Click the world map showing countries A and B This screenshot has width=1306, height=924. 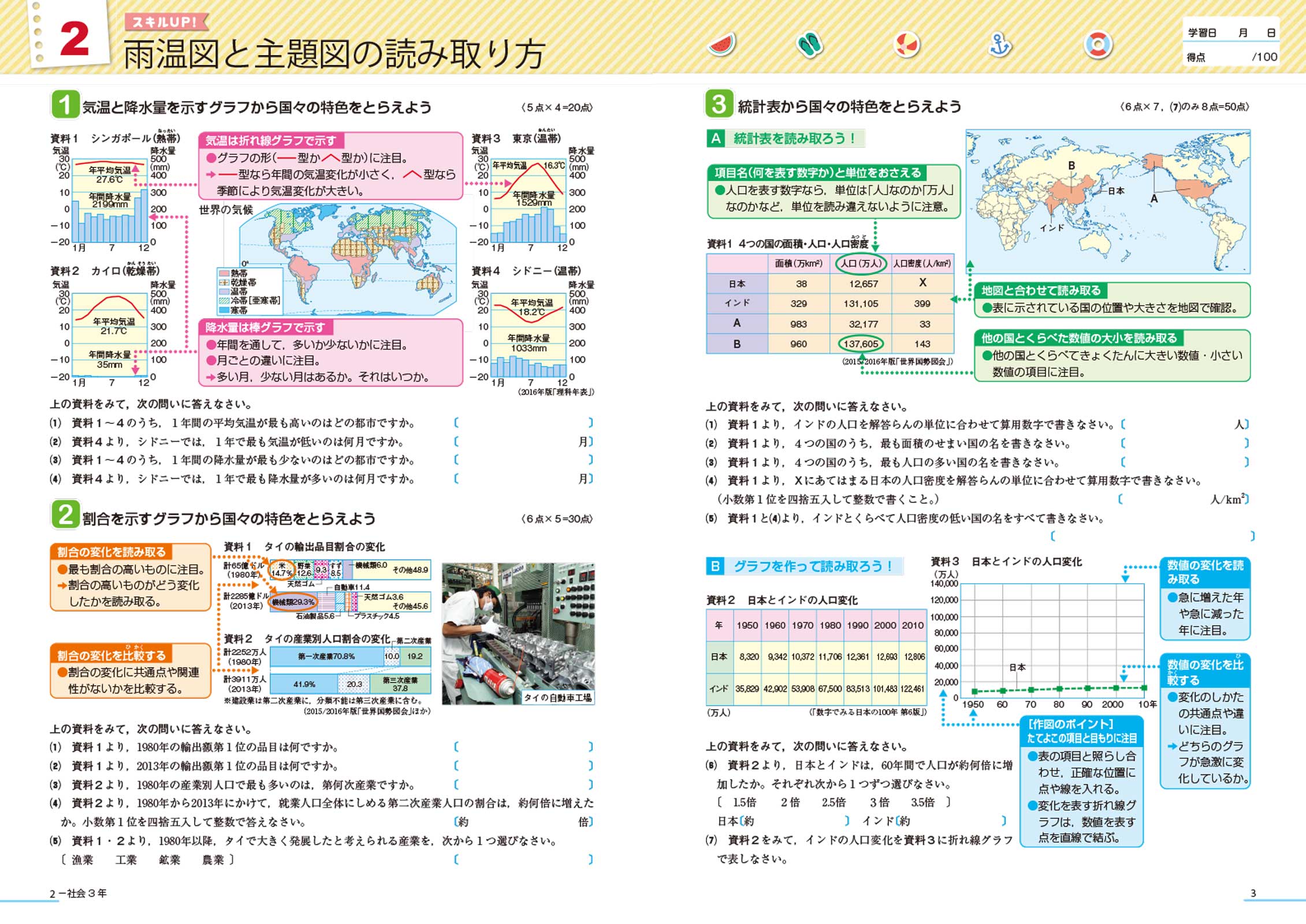[x=1108, y=201]
